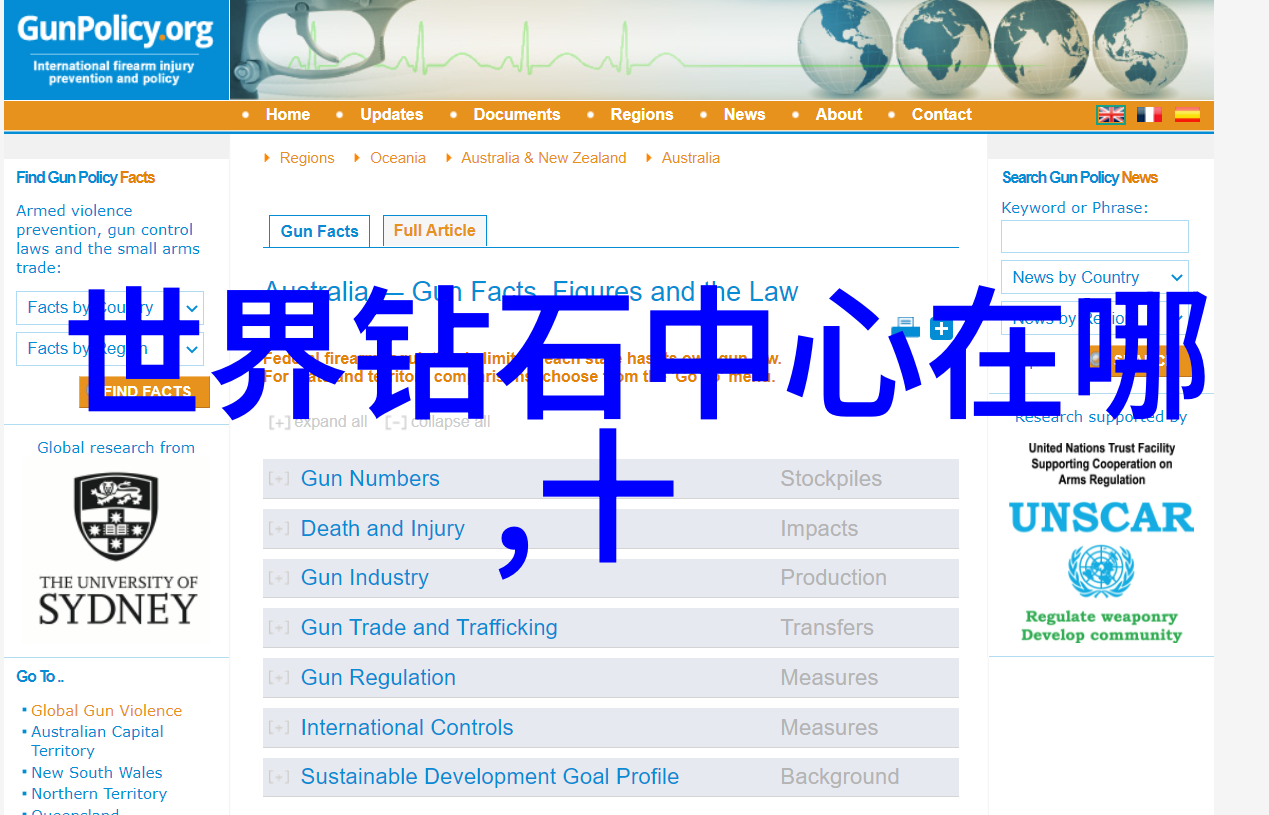1269x815 pixels.
Task: Click the Australia & New Zealand breadcrumb
Action: (x=544, y=158)
